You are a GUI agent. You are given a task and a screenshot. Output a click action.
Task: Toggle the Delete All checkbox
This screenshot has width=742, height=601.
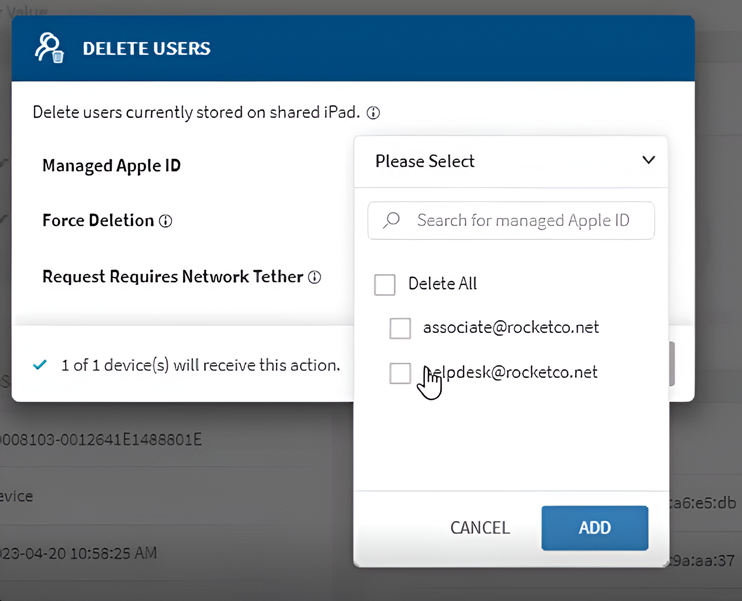[385, 285]
